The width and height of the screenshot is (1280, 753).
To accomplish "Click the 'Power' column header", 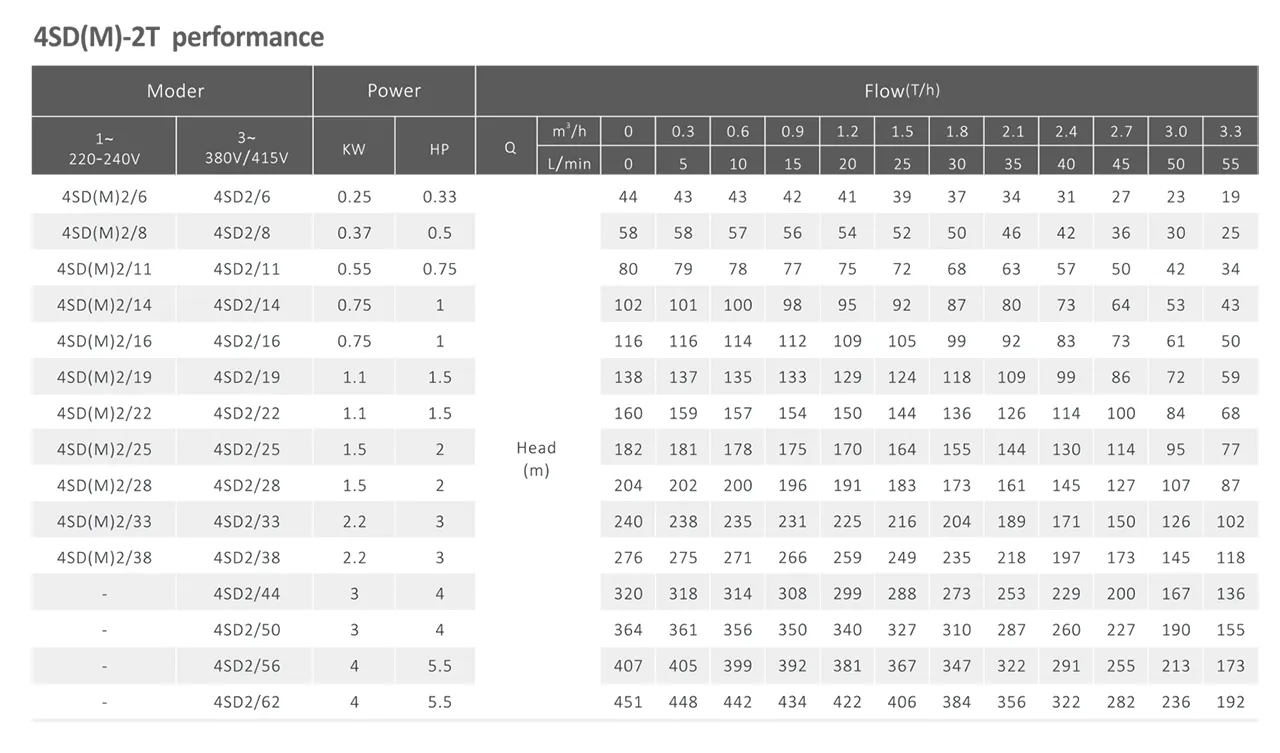I will 394,91.
